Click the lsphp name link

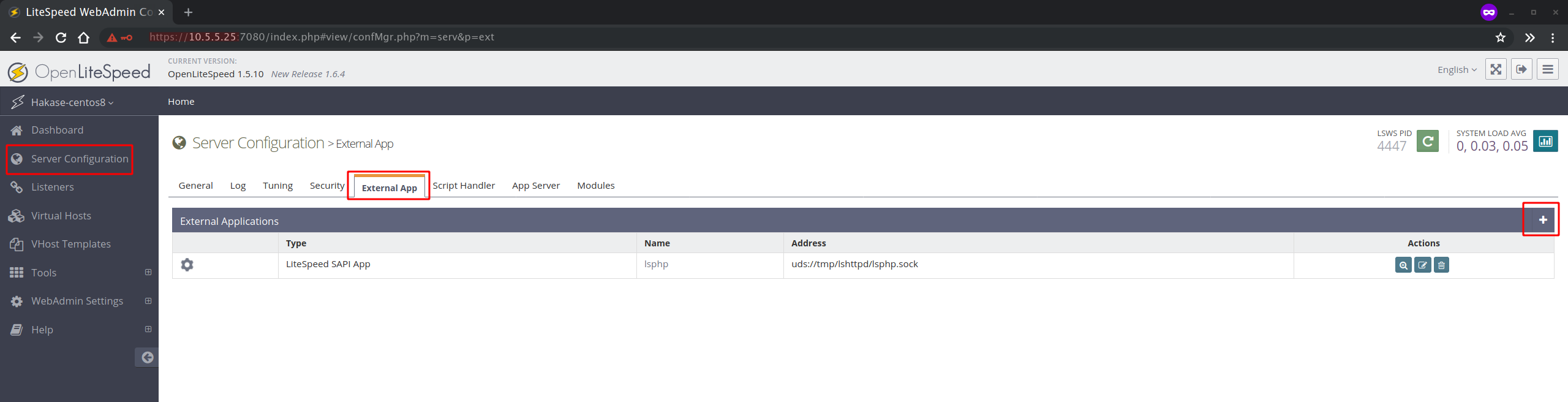click(x=656, y=264)
